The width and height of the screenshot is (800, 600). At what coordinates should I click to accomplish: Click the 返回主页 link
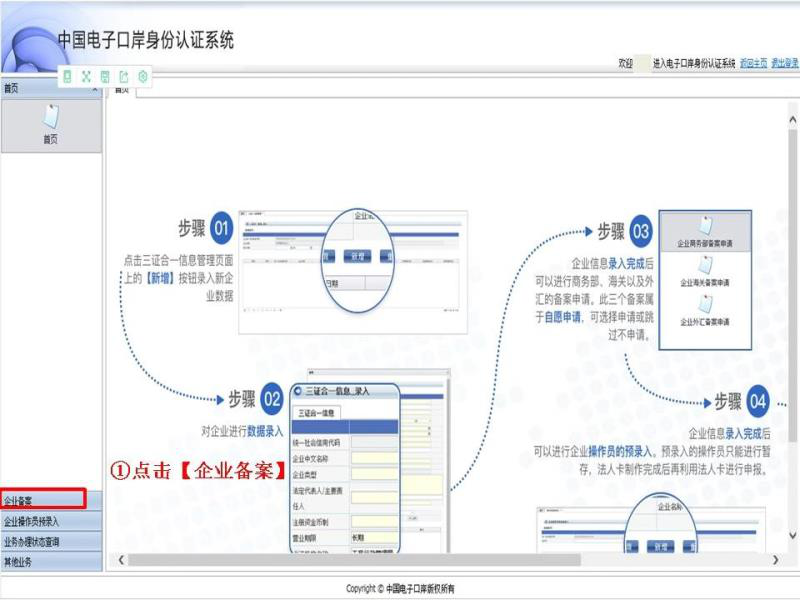coord(753,63)
